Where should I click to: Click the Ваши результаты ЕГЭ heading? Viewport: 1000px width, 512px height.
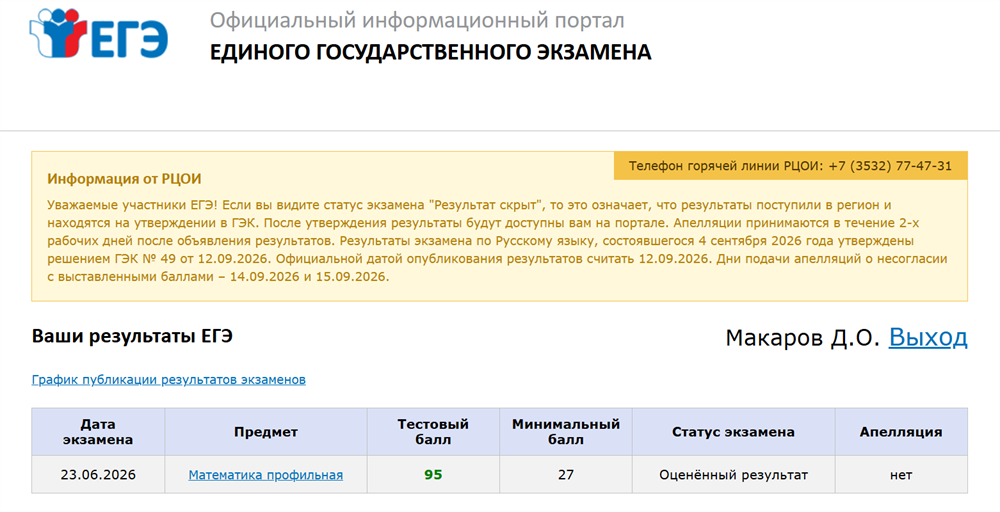(132, 336)
